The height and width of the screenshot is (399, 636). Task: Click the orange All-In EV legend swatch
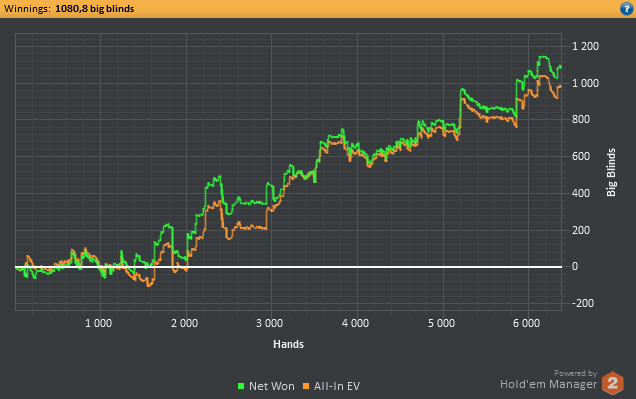pos(306,386)
